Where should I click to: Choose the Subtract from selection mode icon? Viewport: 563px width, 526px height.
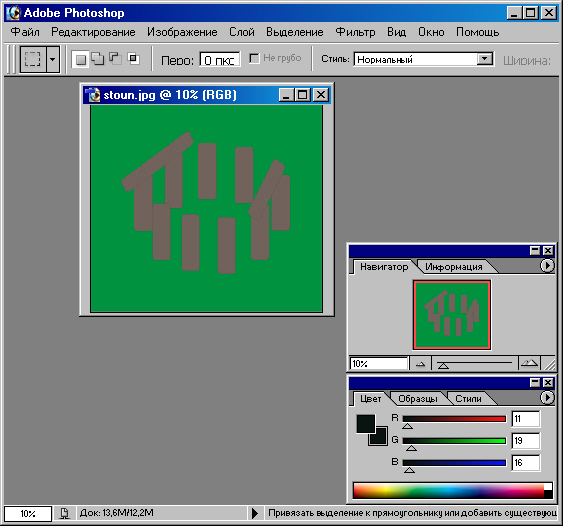click(115, 58)
